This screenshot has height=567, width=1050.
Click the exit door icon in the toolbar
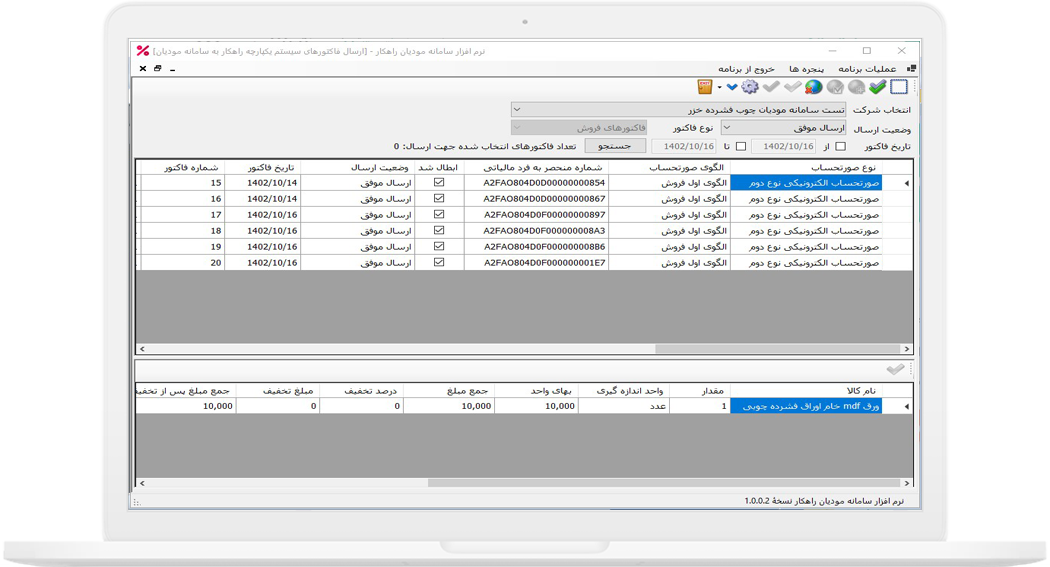tap(705, 86)
